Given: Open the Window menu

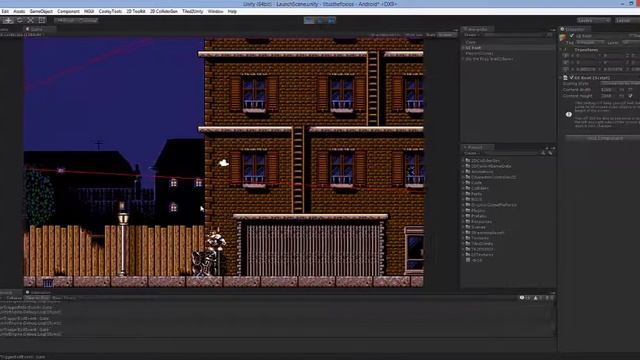Looking at the screenshot, I should tap(215, 11).
